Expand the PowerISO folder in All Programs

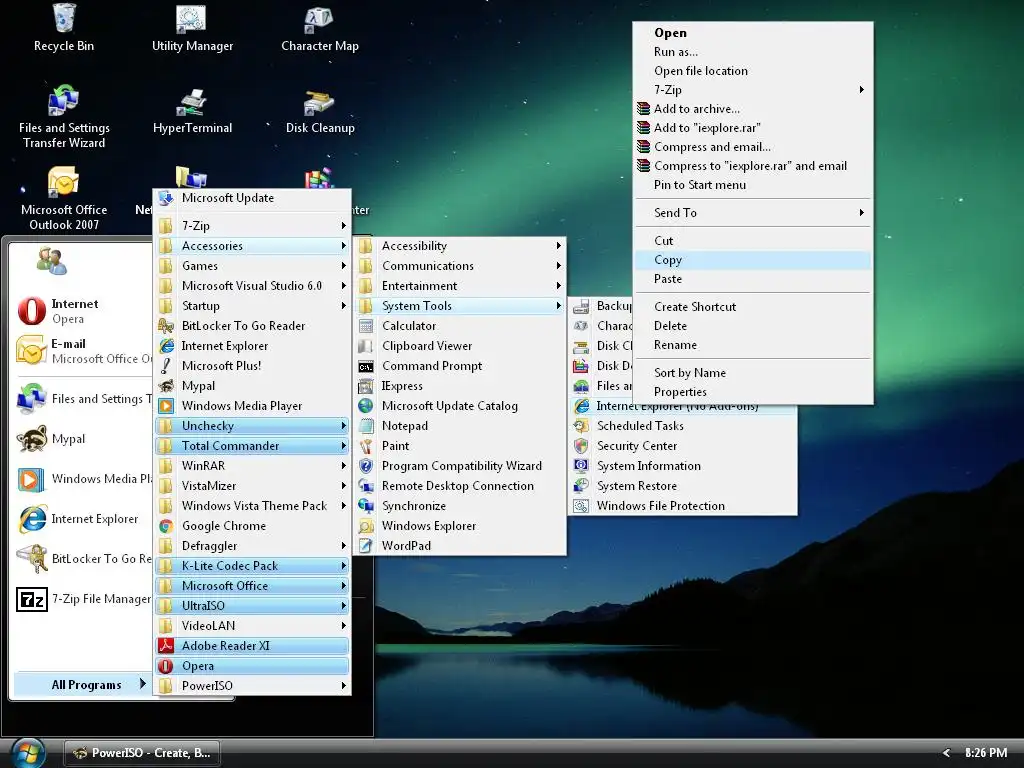pyautogui.click(x=252, y=686)
